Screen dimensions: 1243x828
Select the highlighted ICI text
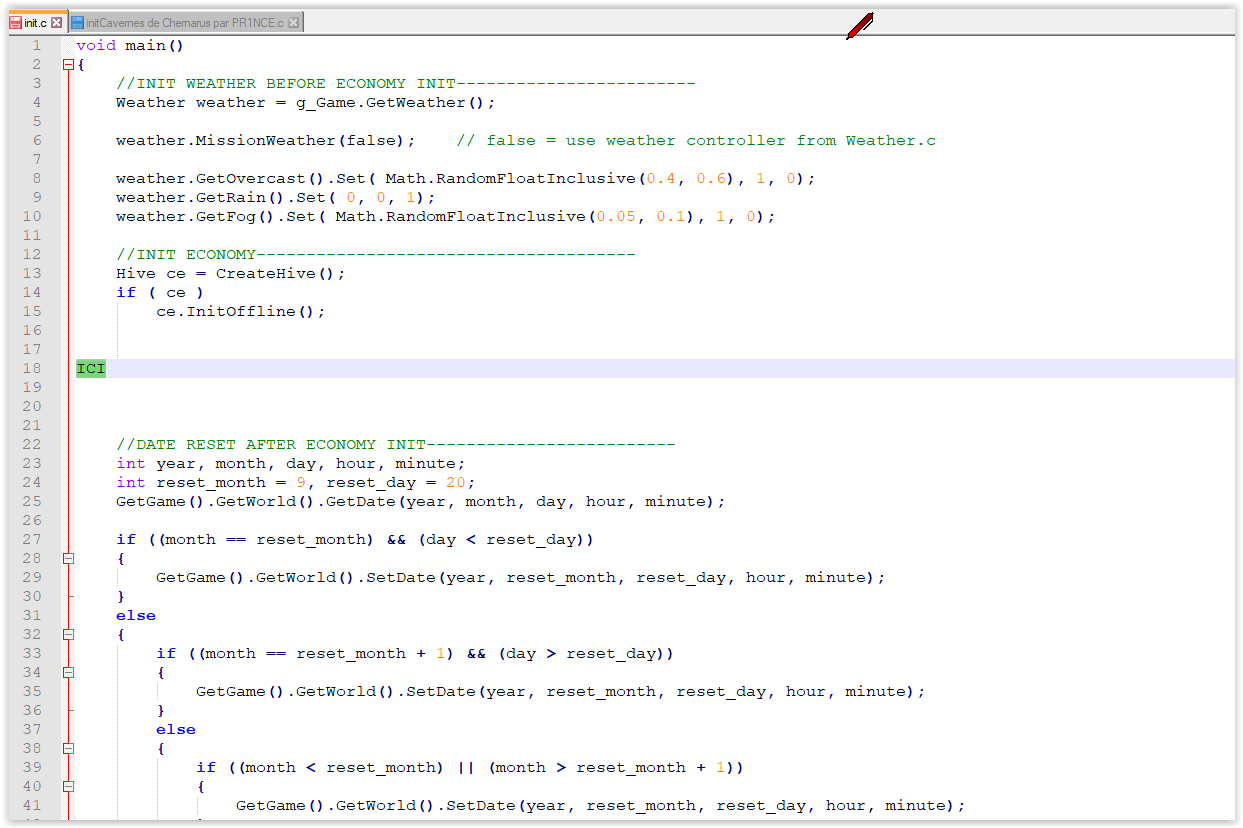pos(90,368)
